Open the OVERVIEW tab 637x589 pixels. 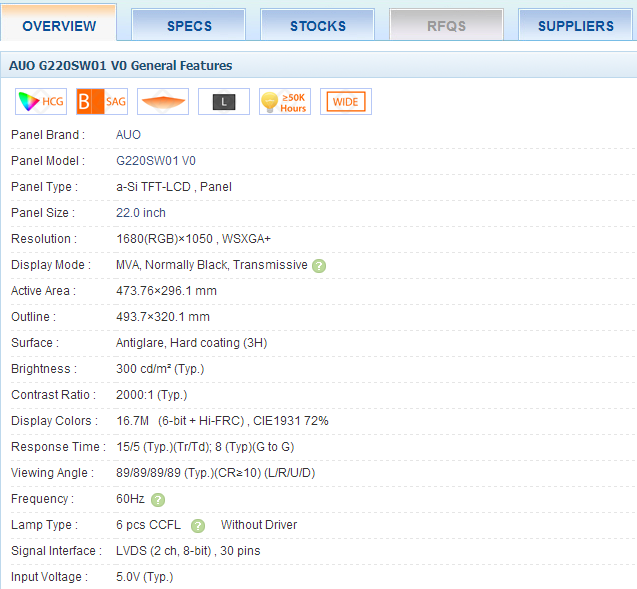(59, 24)
